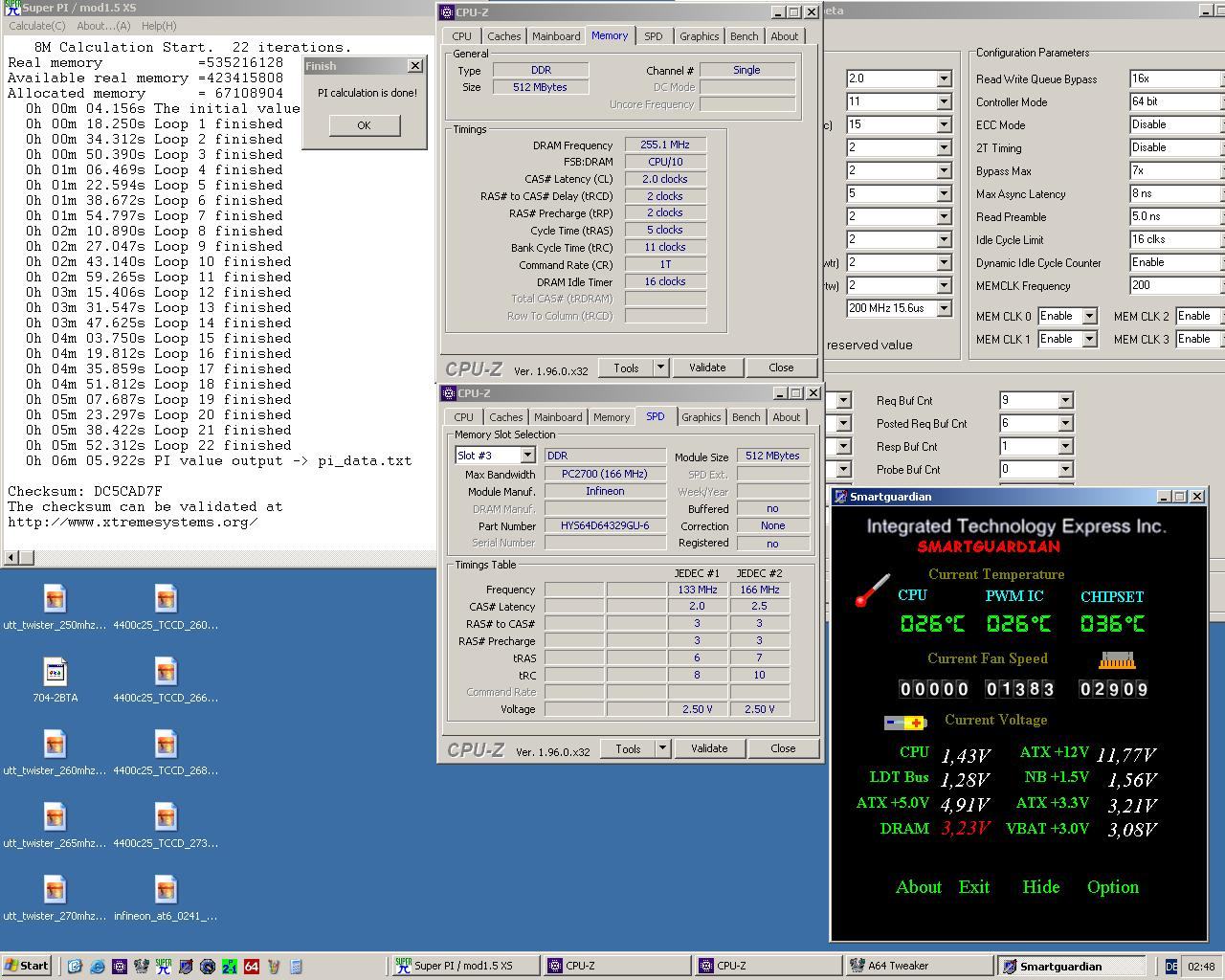Open 200 MHz 15.6us refresh rate dropdown
Image resolution: width=1225 pixels, height=980 pixels.
944,308
